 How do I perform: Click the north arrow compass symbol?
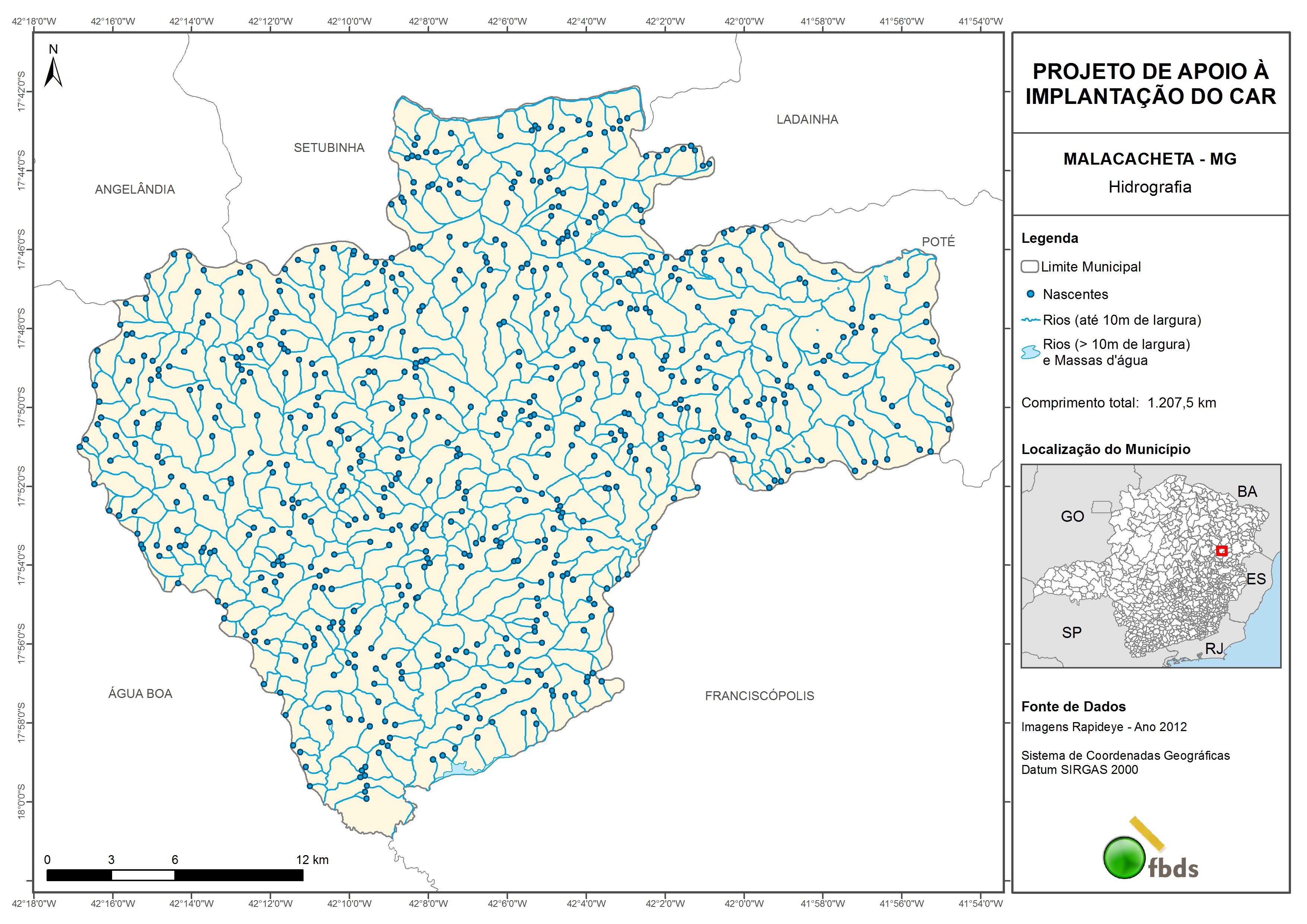pyautogui.click(x=53, y=72)
